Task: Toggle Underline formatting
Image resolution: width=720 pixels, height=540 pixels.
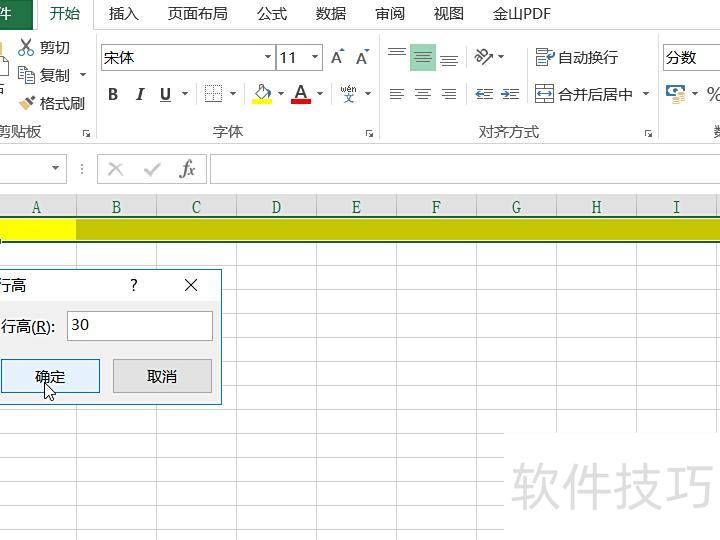Action: click(x=165, y=94)
